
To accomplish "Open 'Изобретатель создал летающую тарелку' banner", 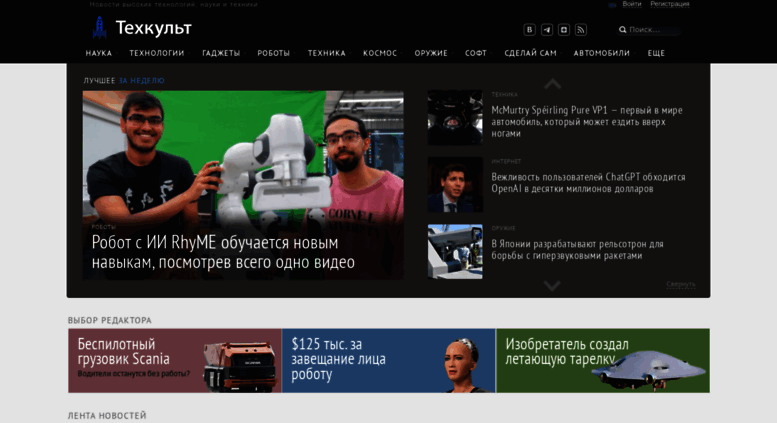I will click(603, 361).
